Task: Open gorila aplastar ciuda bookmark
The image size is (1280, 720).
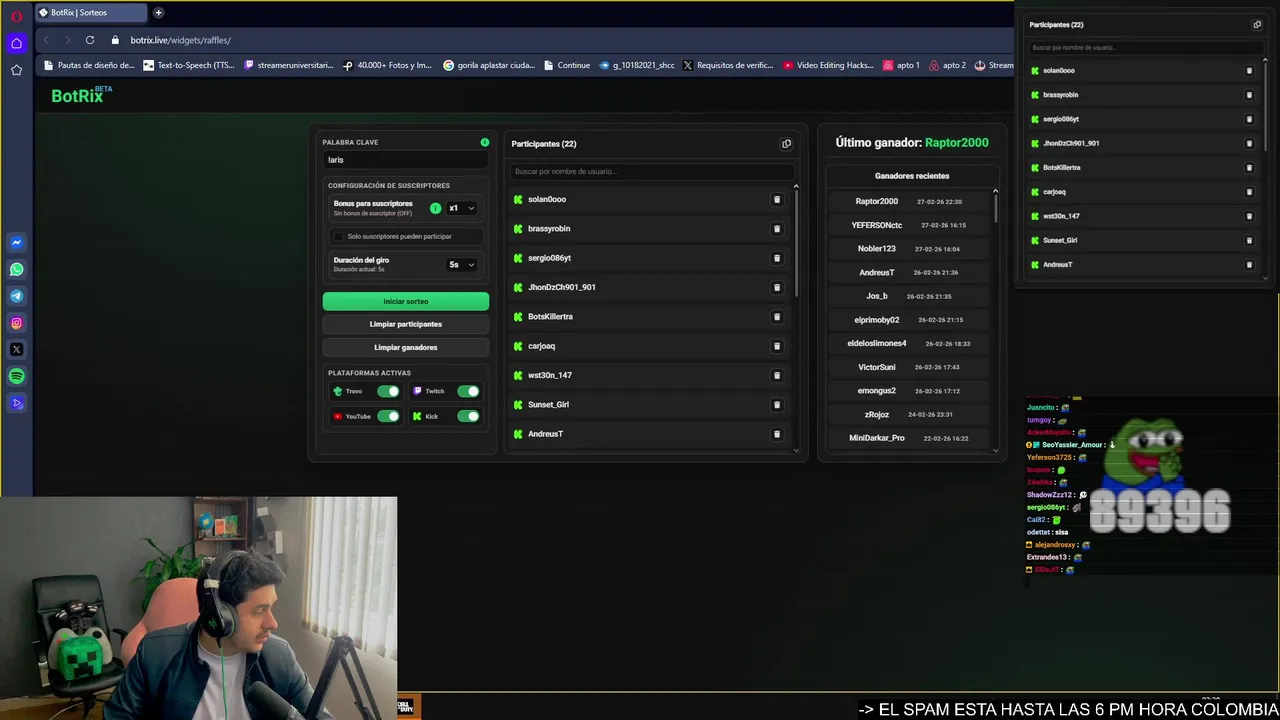Action: [x=489, y=66]
